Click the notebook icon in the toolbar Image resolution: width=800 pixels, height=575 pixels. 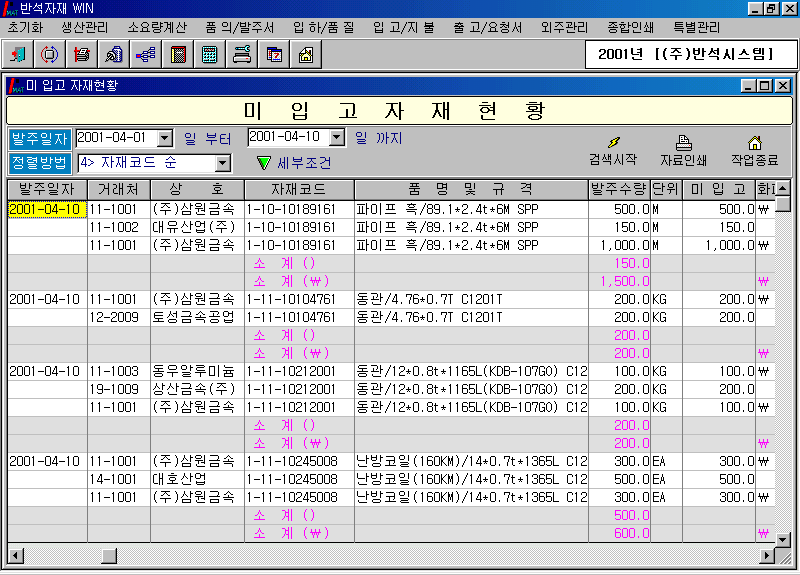(x=177, y=54)
